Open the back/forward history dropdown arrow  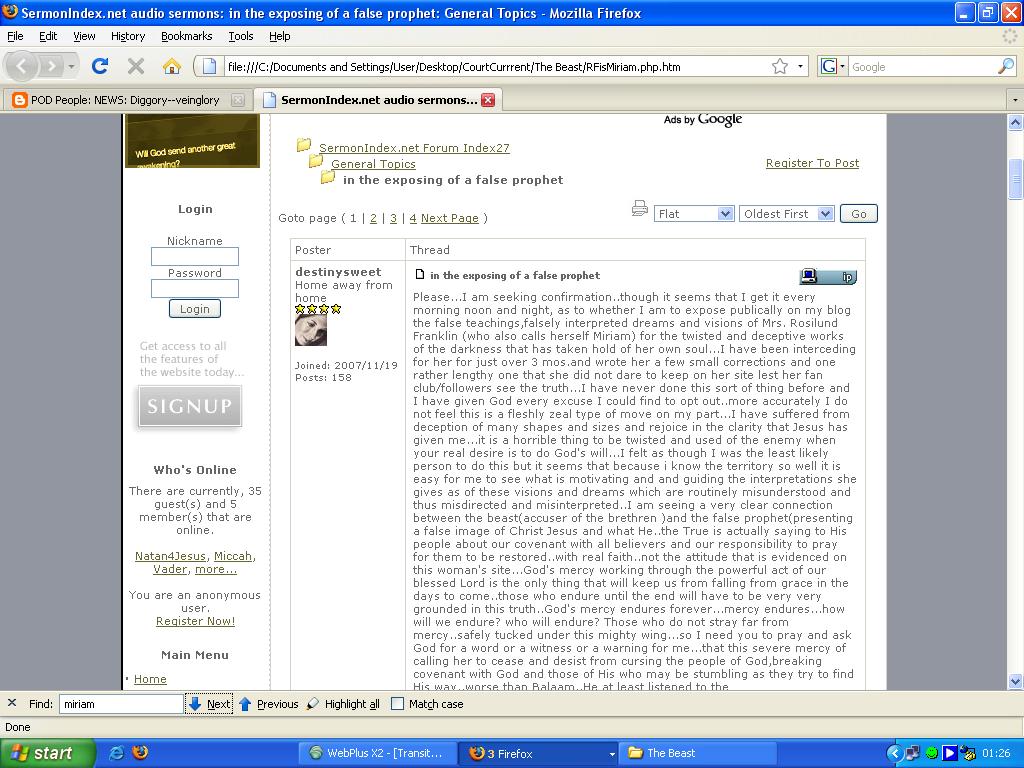71,66
